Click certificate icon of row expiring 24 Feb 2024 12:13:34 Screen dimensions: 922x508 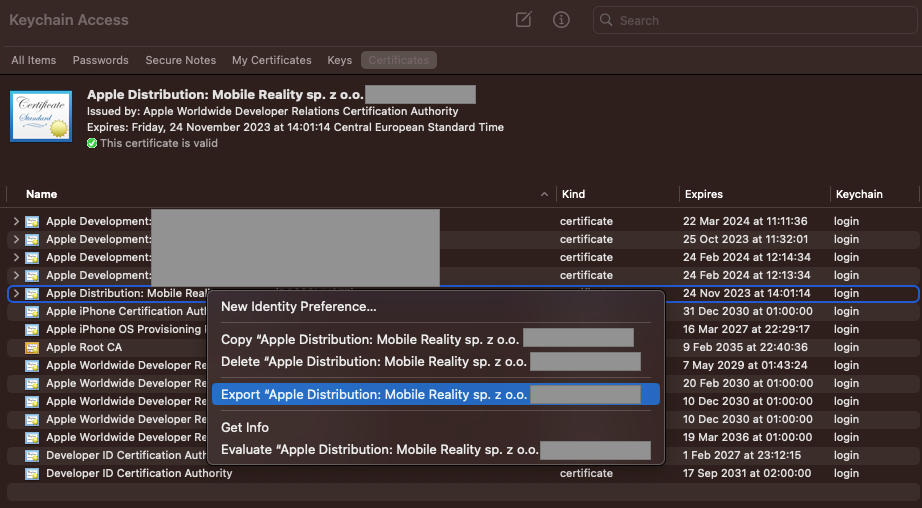coord(32,276)
